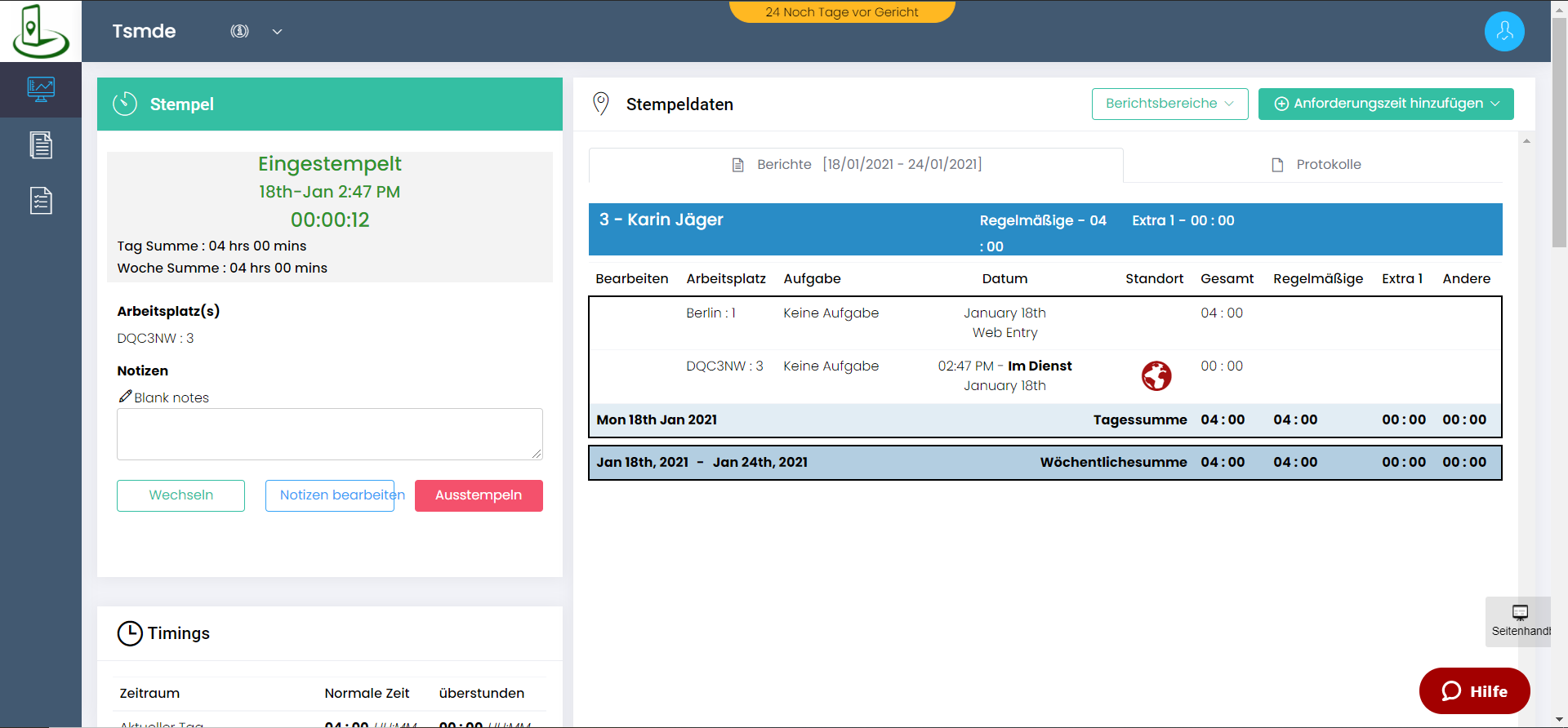This screenshot has height=728, width=1568.
Task: Expand the chevron menu next to Tsmde
Action: click(x=277, y=32)
